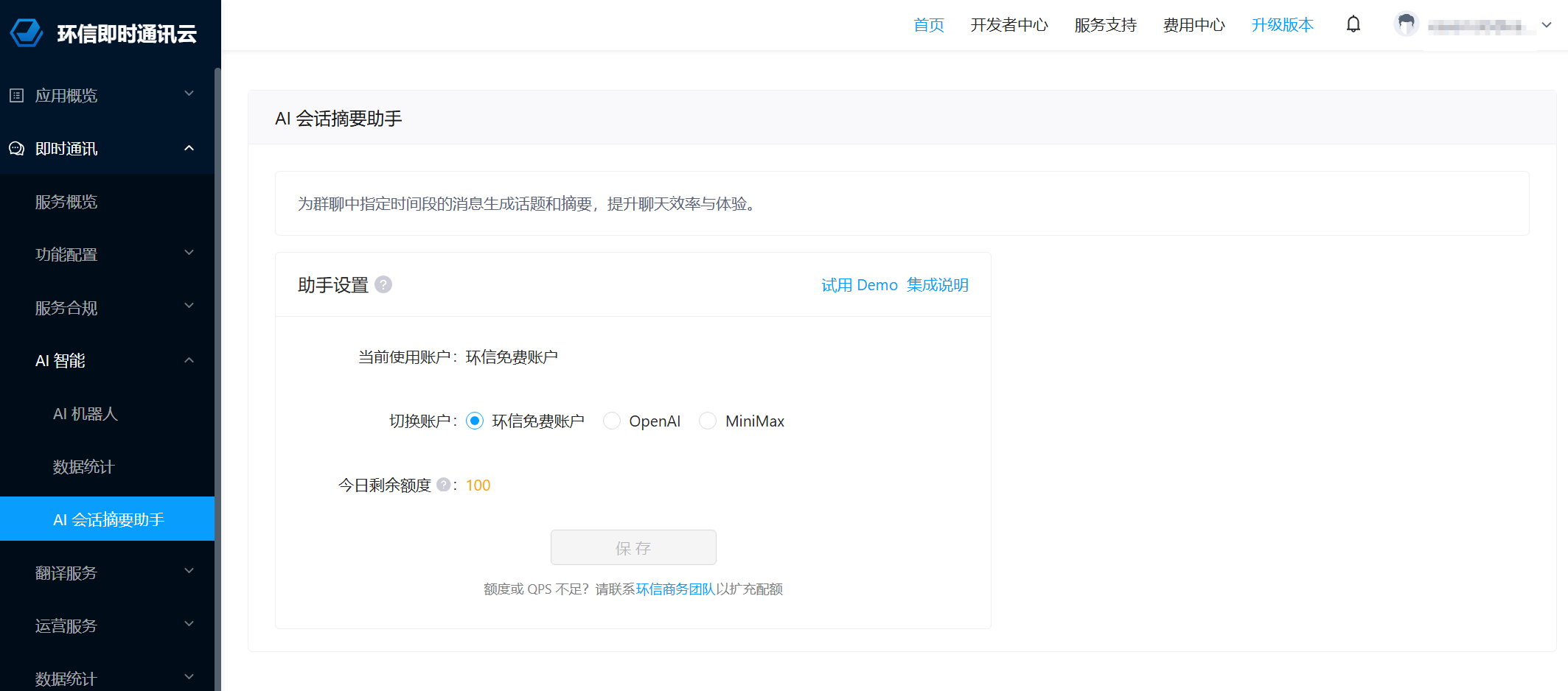This screenshot has width=1568, height=691.
Task: Click the 当前使用账户 value text
Action: click(512, 357)
